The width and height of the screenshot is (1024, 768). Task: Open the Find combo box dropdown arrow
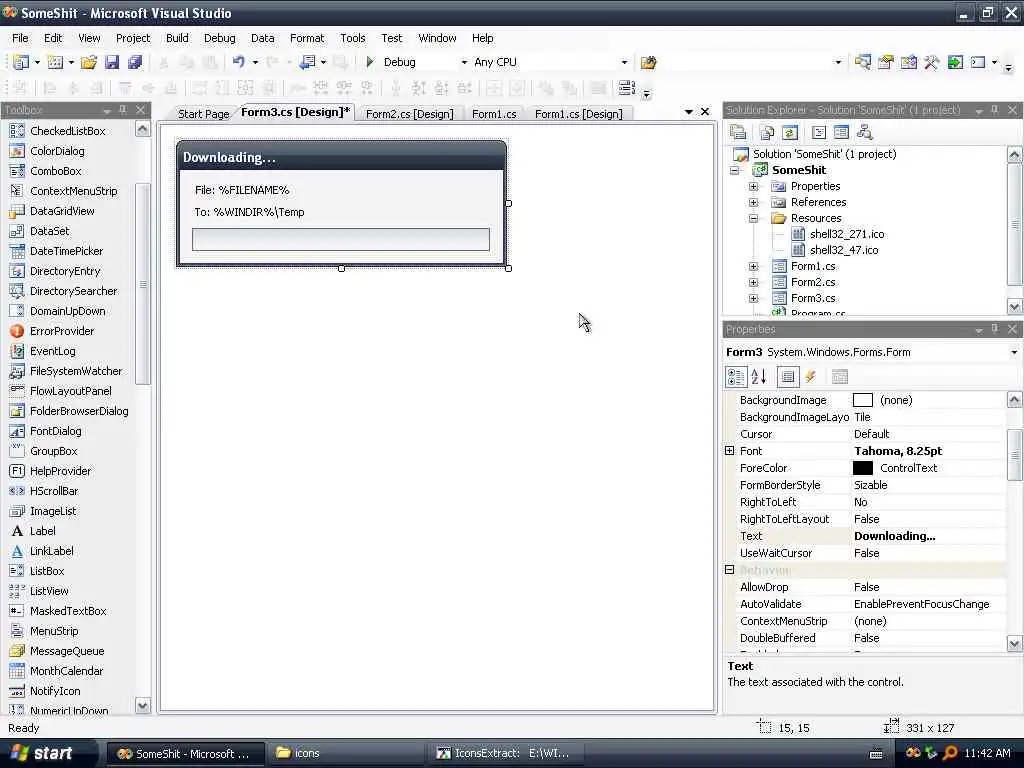pos(839,63)
